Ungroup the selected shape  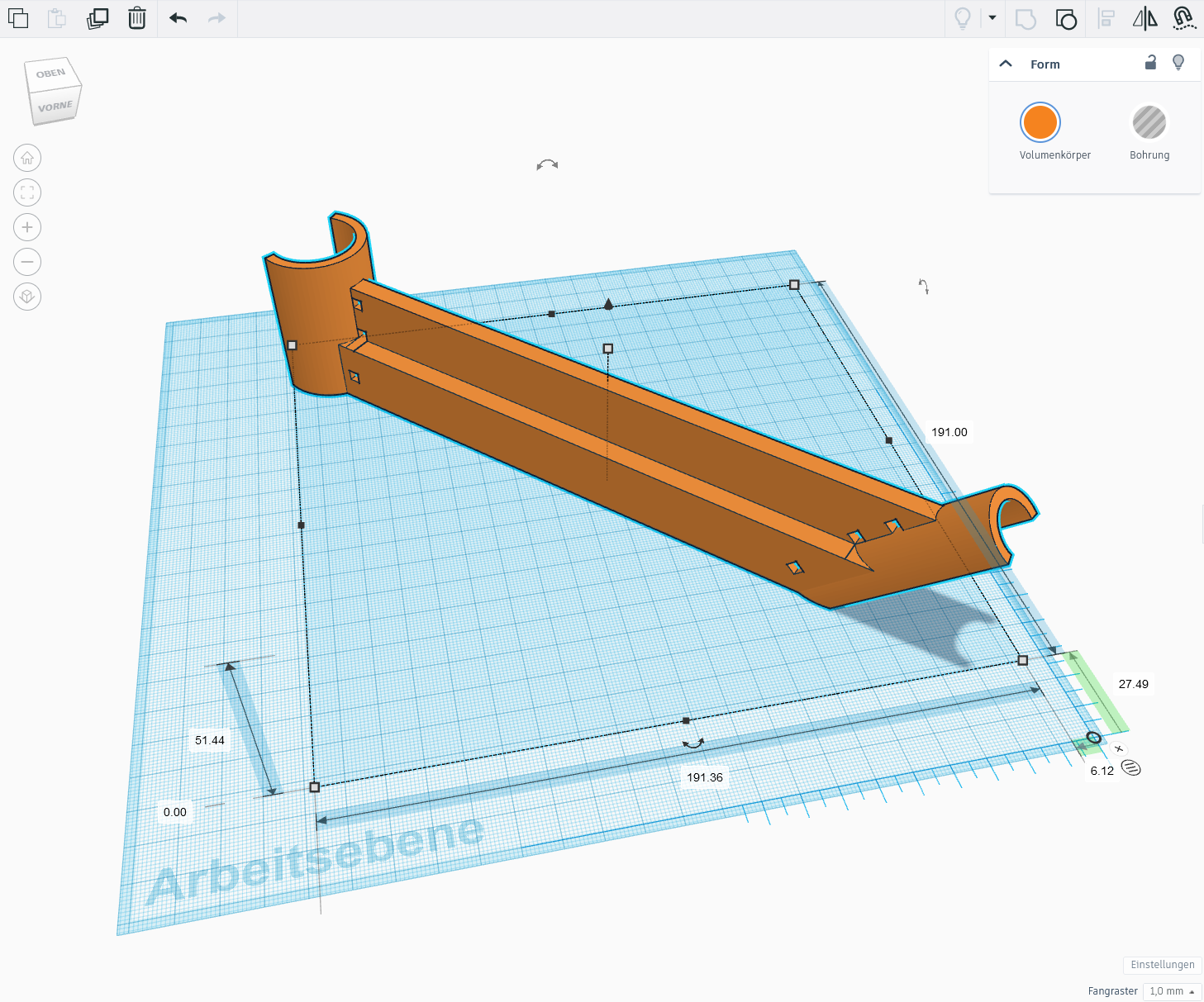[x=1066, y=18]
